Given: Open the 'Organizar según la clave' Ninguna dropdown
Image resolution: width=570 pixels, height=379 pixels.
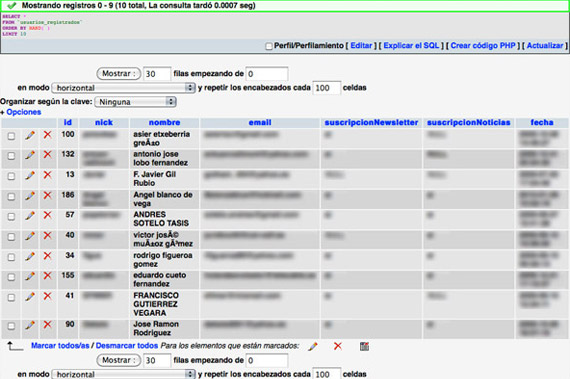Looking at the screenshot, I should click(x=135, y=102).
